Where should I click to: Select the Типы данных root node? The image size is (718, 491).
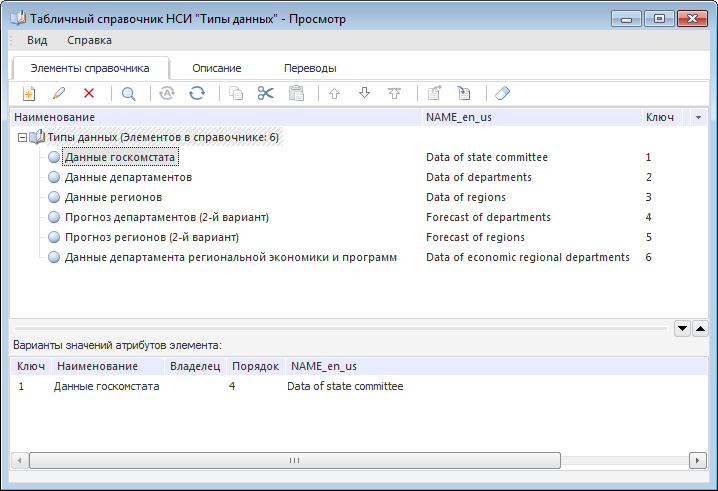click(163, 137)
